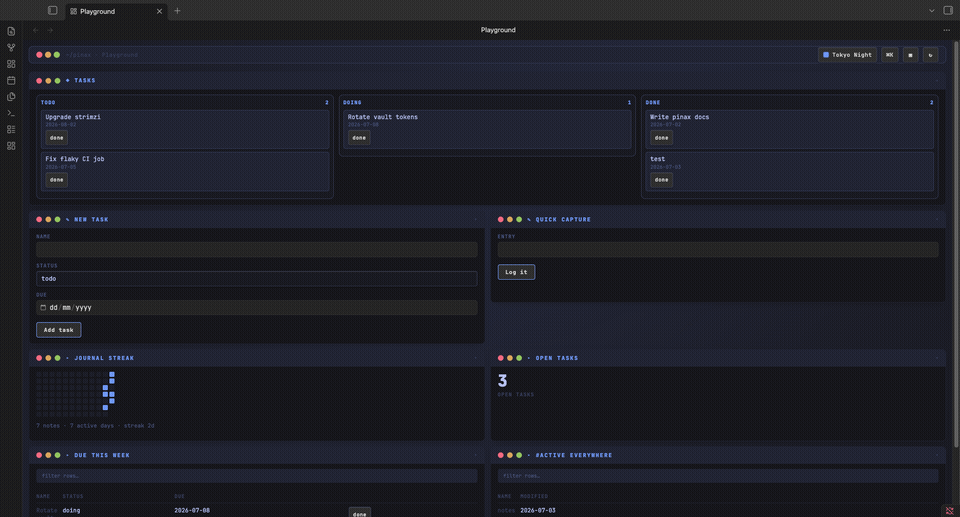Focus the Name field in New Task

(x=257, y=249)
